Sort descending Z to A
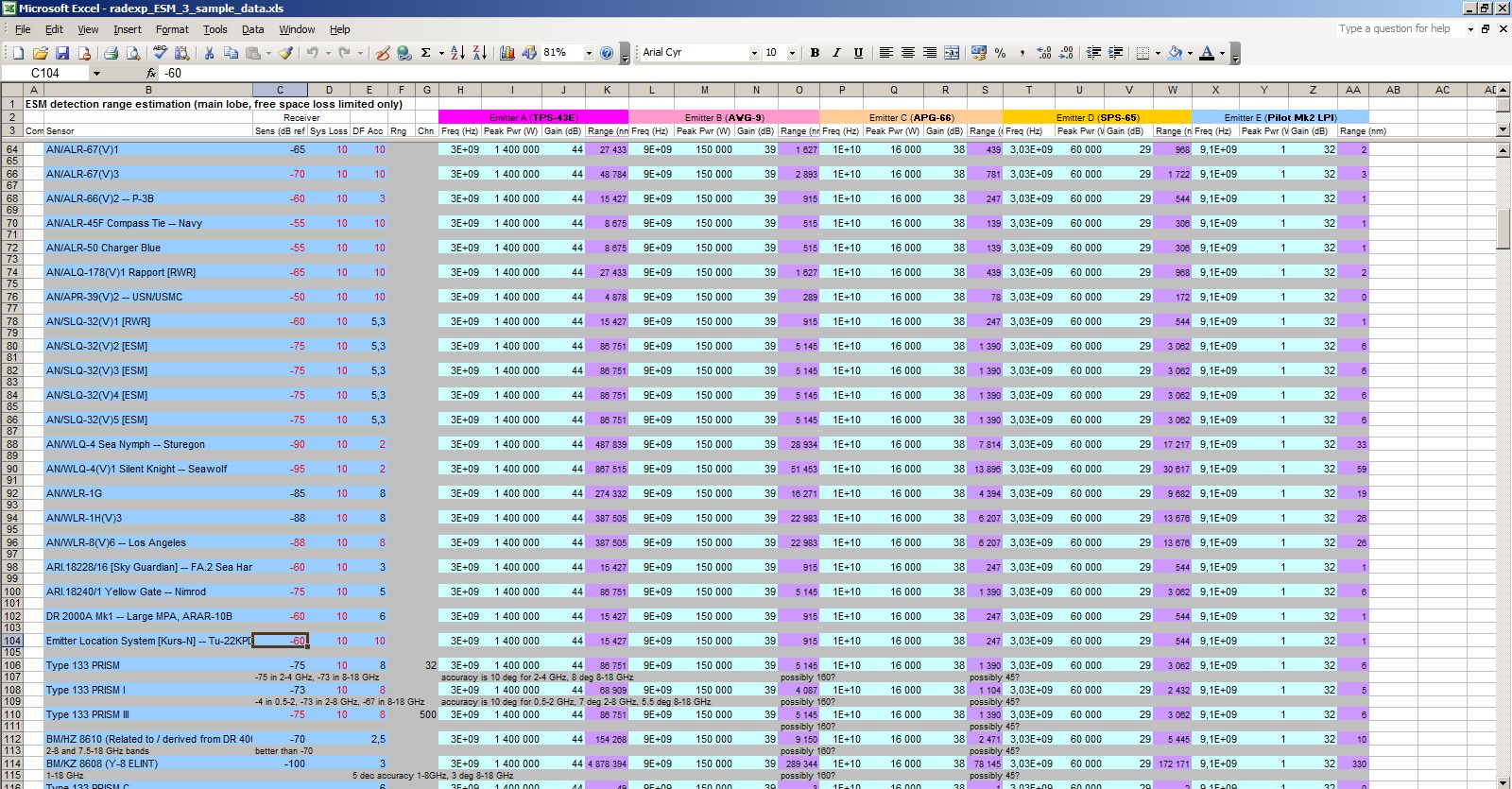 [479, 53]
